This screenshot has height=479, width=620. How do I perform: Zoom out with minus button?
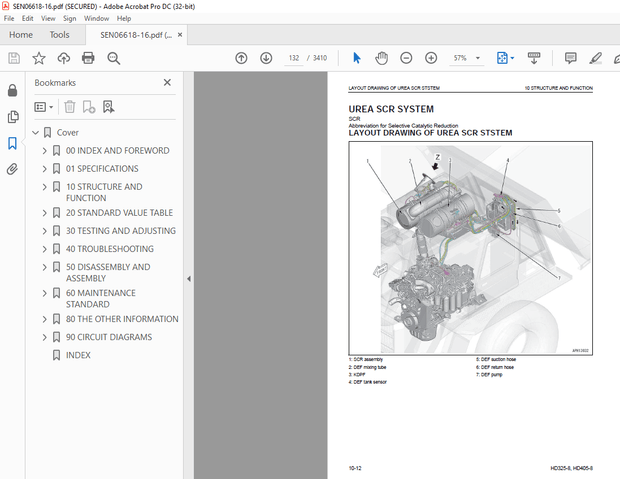tap(406, 58)
